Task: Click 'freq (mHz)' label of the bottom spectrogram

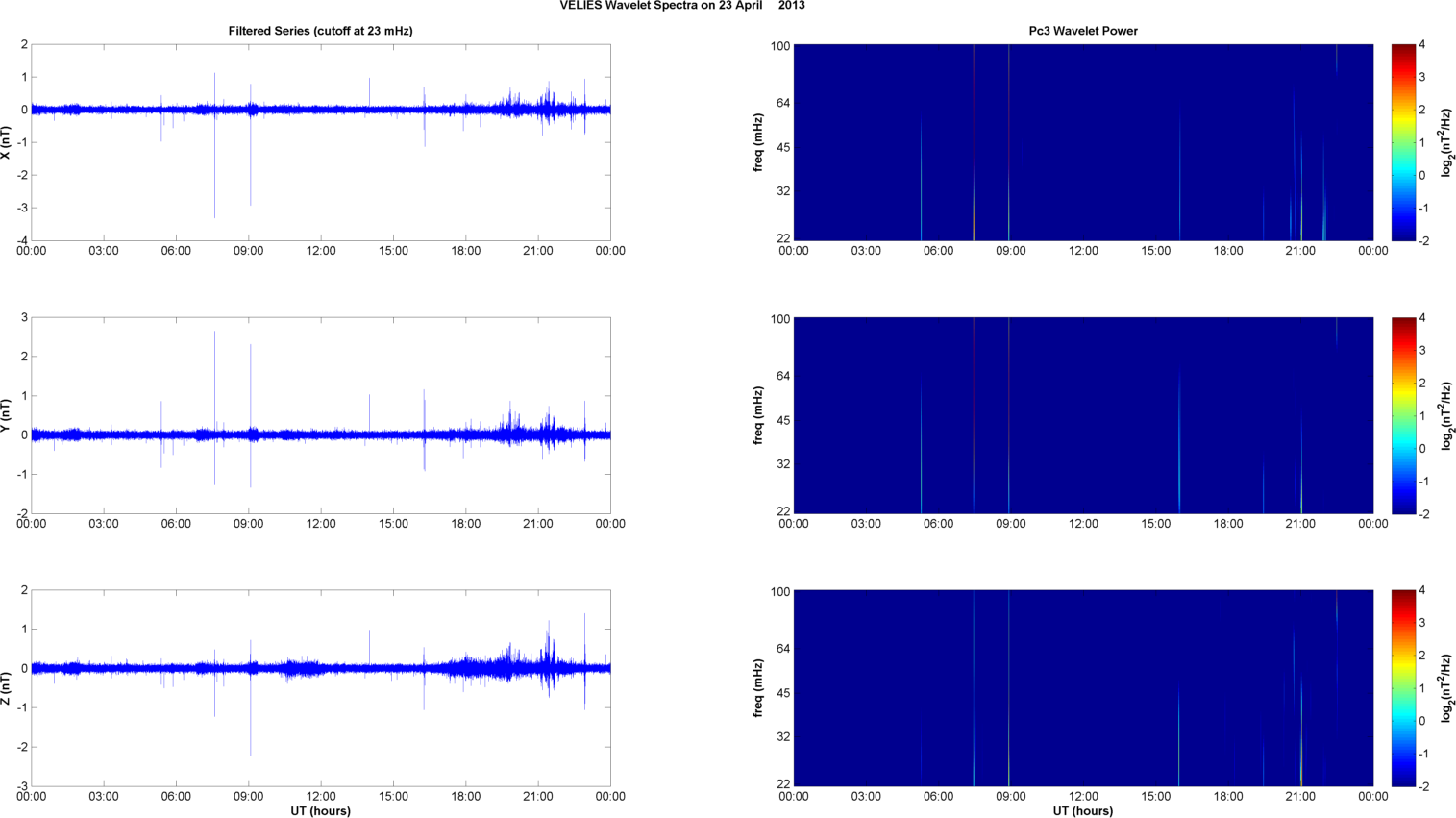Action: [x=758, y=688]
